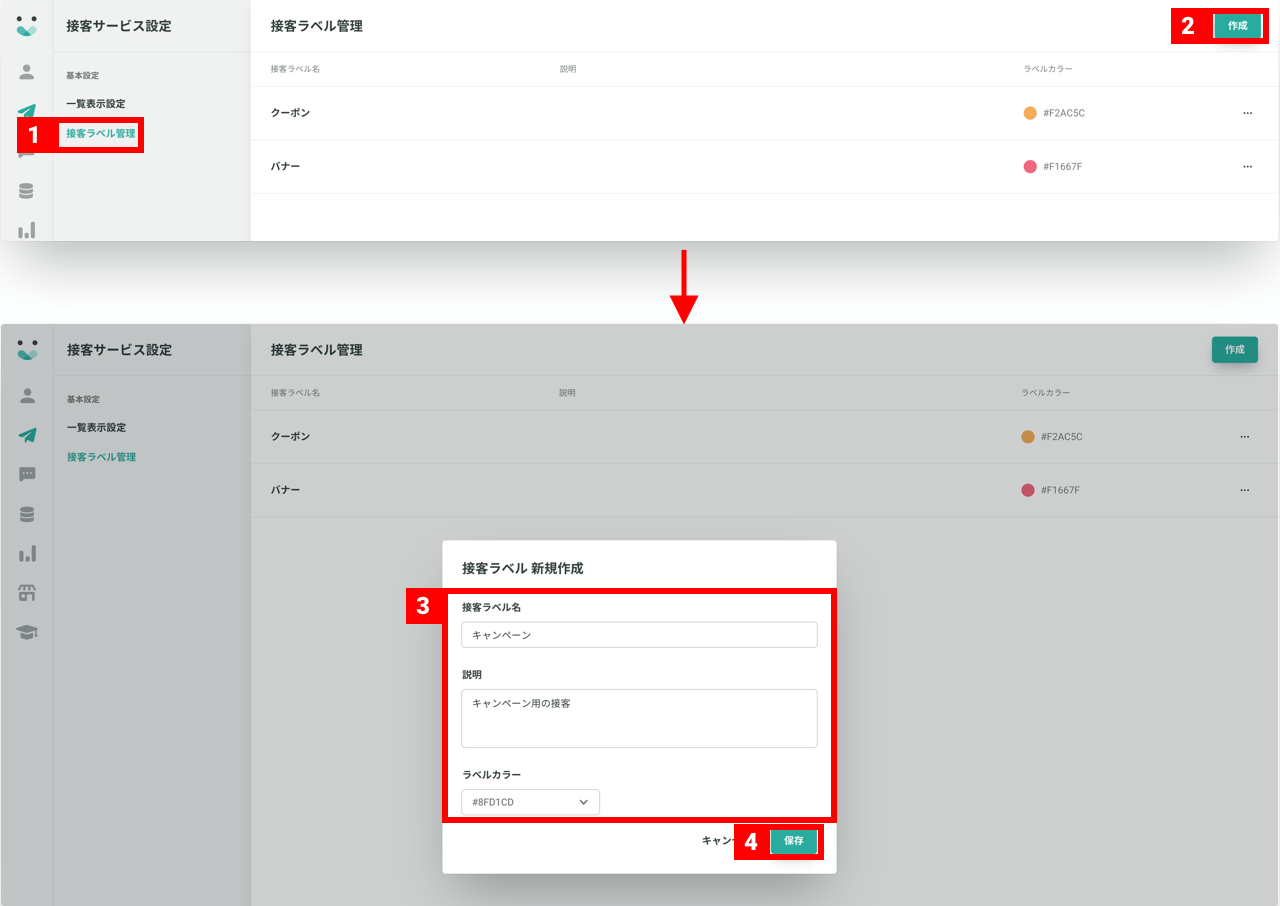Open more menu for バナー row, upper screenshot
Viewport: 1280px width, 906px height.
1247,167
